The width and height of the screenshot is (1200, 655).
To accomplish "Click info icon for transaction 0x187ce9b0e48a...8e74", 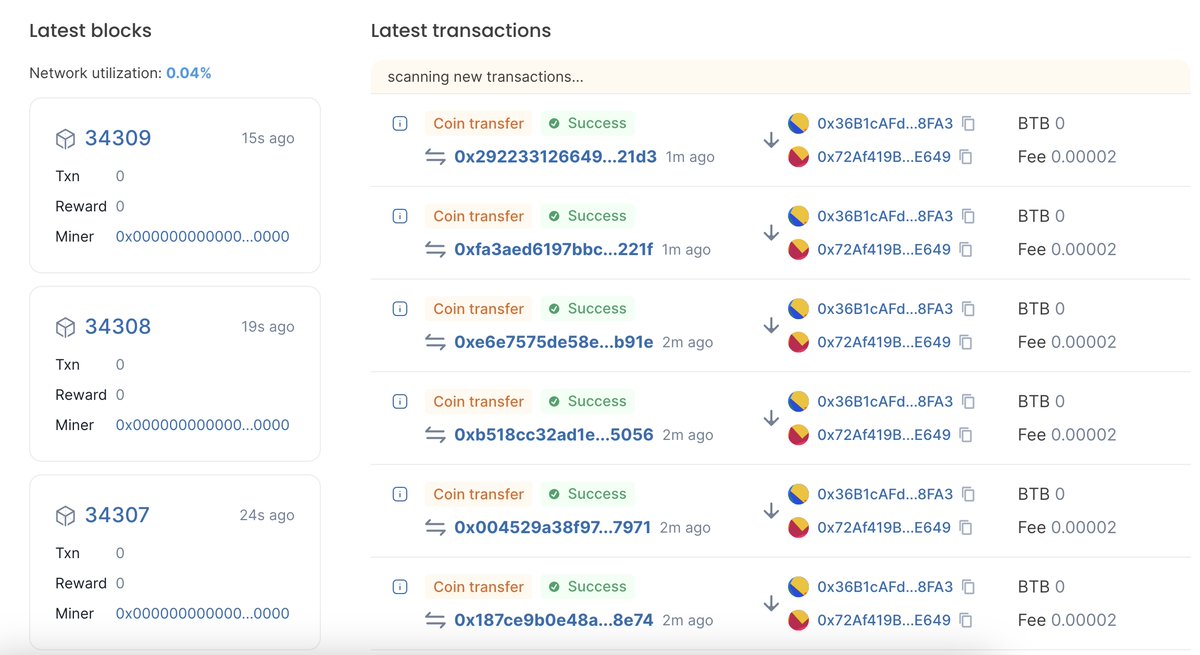I will click(400, 587).
